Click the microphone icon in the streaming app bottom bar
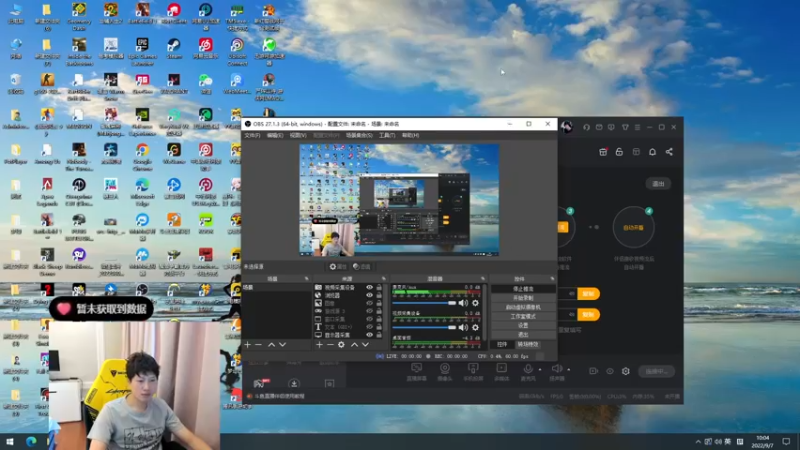 click(528, 368)
